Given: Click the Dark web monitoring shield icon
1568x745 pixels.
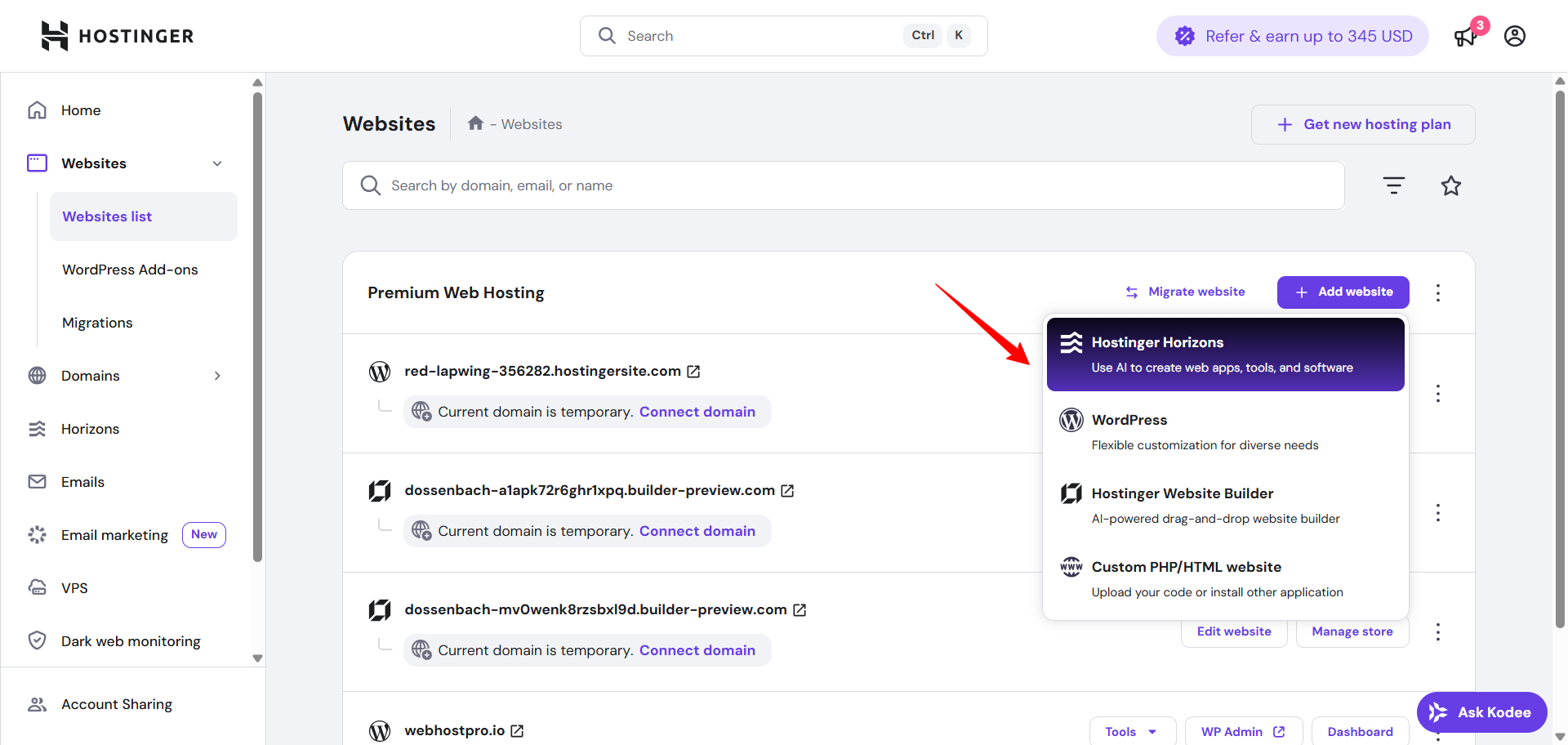Looking at the screenshot, I should tap(38, 641).
